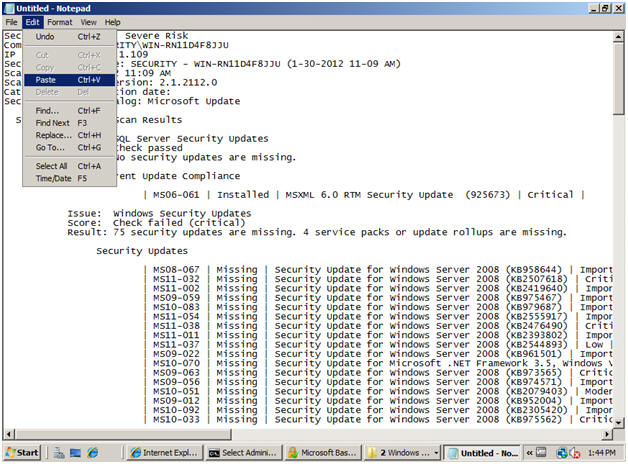Choose Find... in the Edit menu

[x=69, y=111]
